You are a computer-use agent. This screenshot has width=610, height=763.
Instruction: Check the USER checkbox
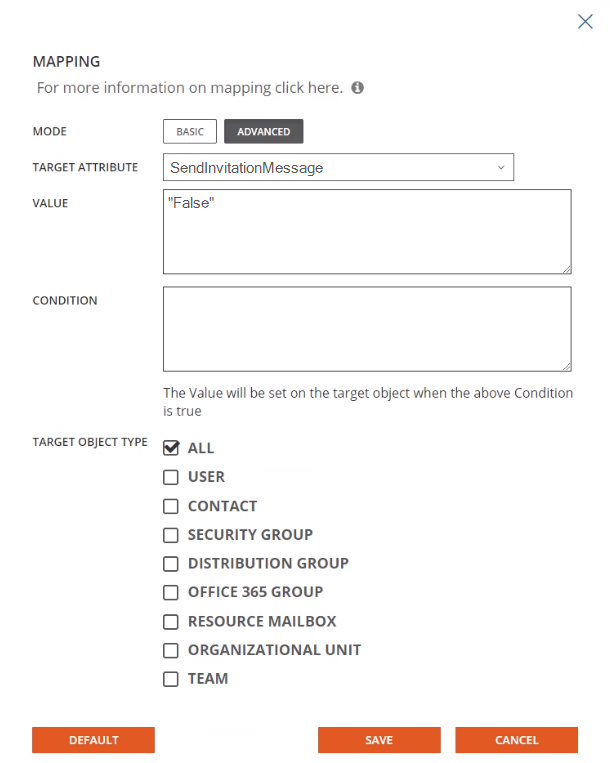point(171,477)
